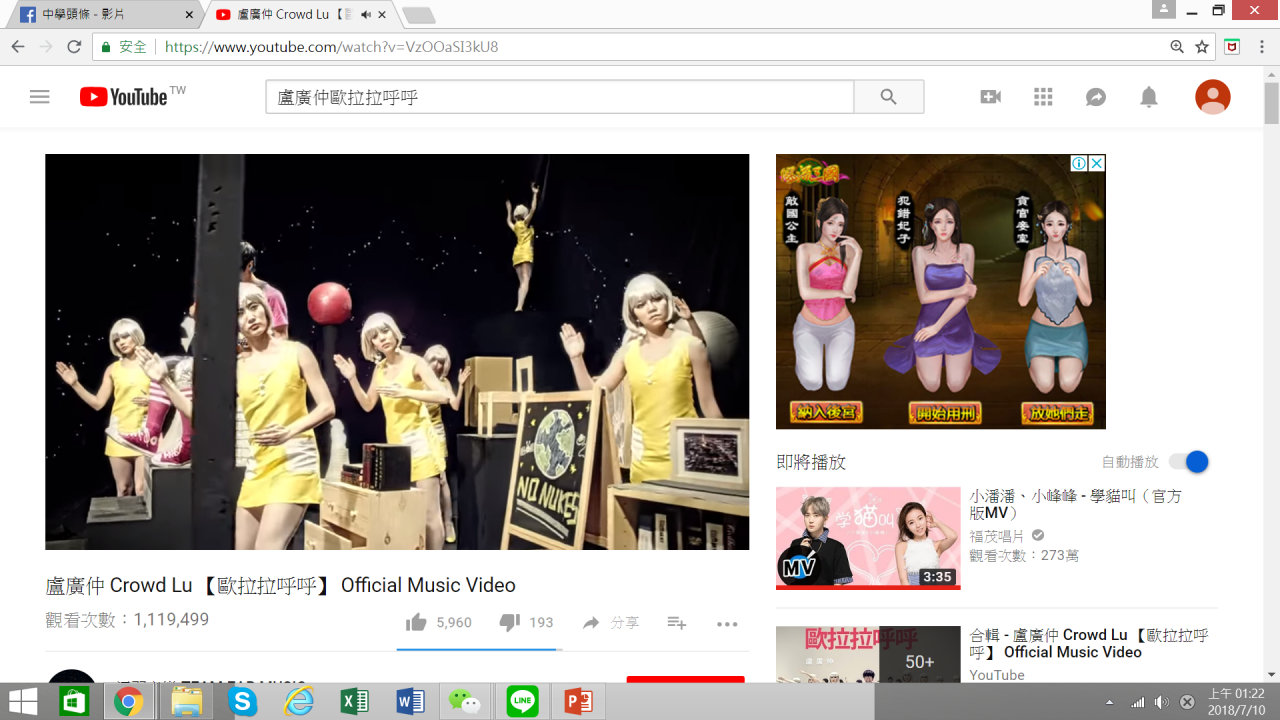Open the messages share icon in header
This screenshot has height=720, width=1280.
tap(1096, 97)
